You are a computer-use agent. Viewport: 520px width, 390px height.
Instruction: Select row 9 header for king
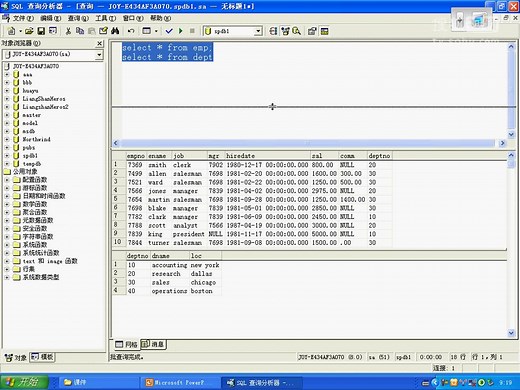119,233
